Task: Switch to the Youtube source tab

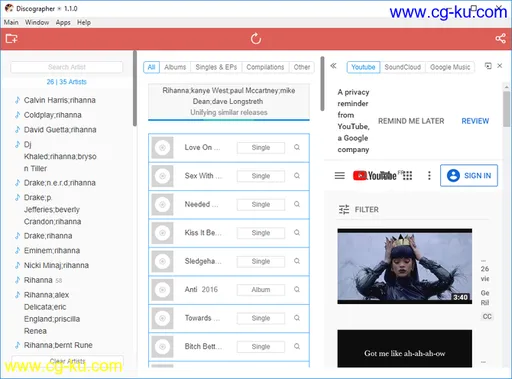Action: point(363,67)
